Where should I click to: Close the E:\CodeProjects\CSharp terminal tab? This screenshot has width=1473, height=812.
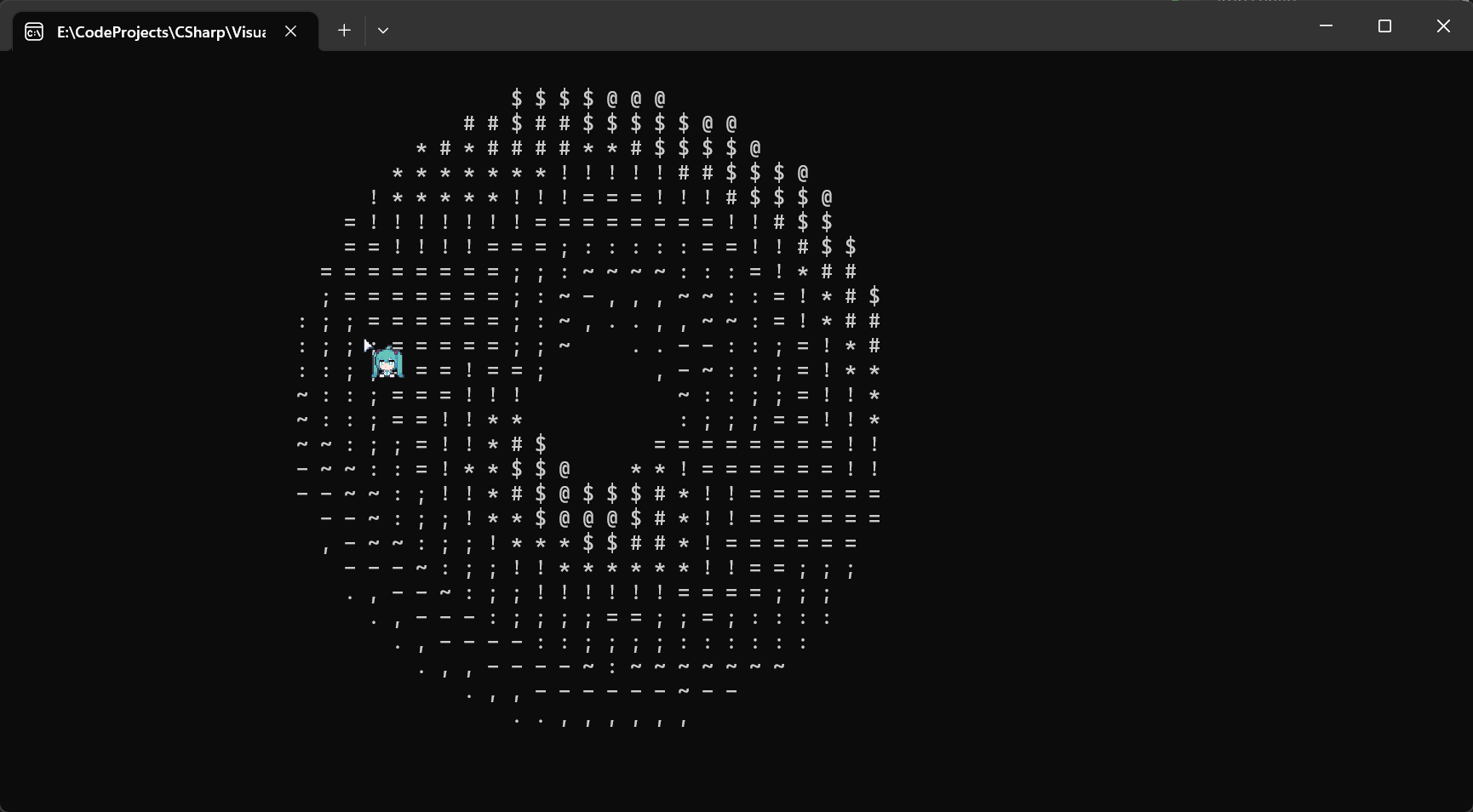(291, 31)
